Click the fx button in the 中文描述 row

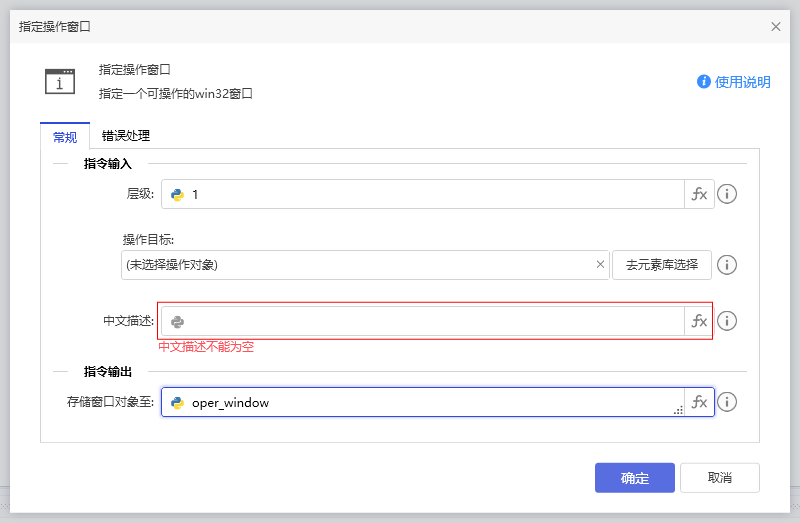coord(699,321)
